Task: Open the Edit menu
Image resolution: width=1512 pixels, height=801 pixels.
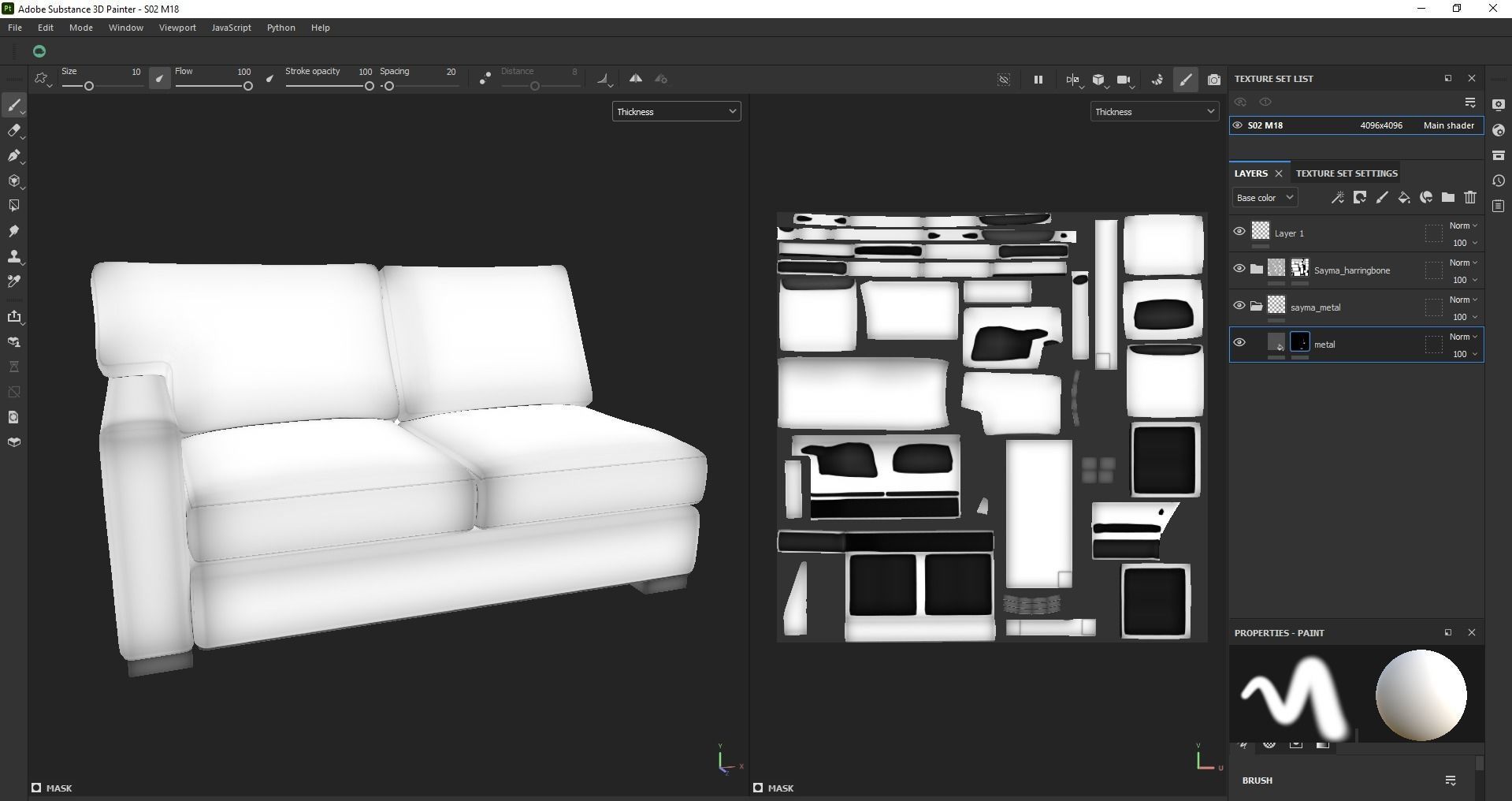Action: 46,28
